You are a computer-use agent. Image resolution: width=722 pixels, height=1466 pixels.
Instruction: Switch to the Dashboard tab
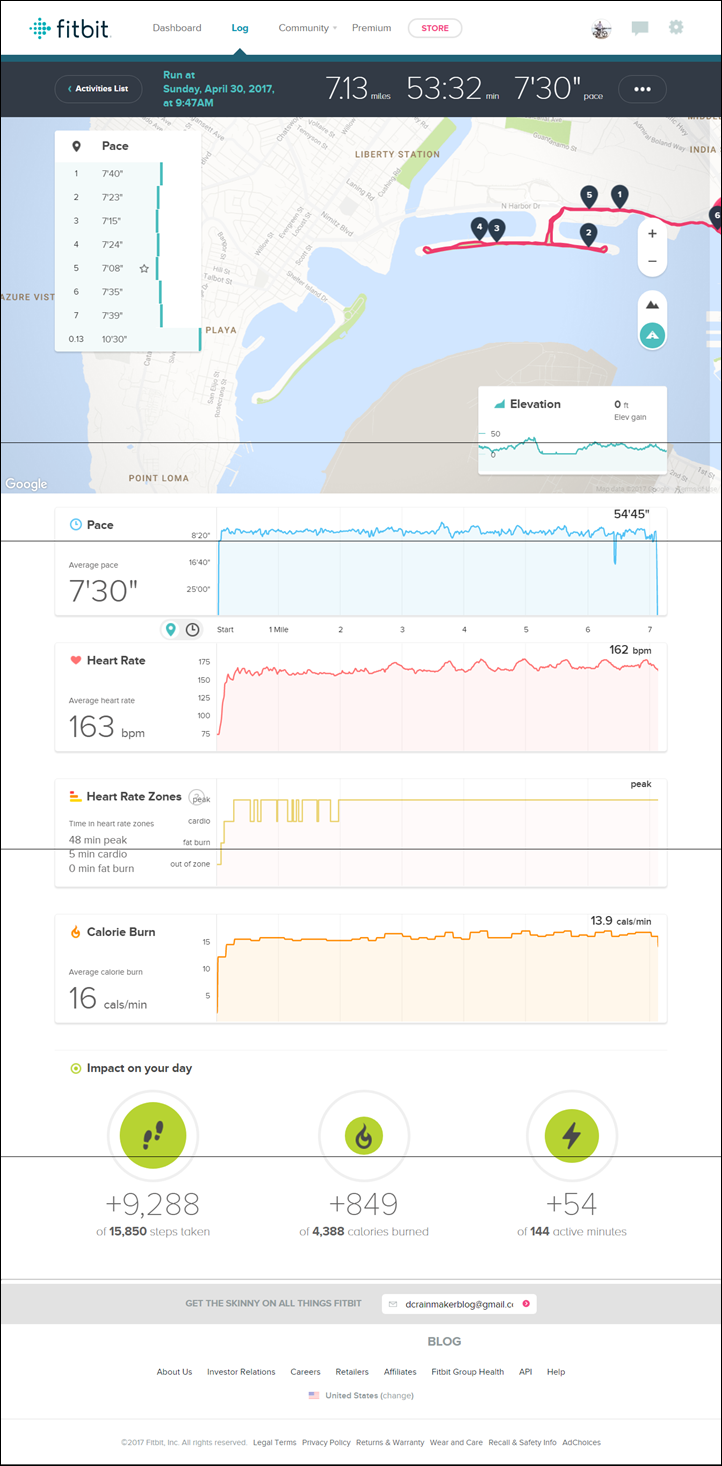click(x=177, y=28)
